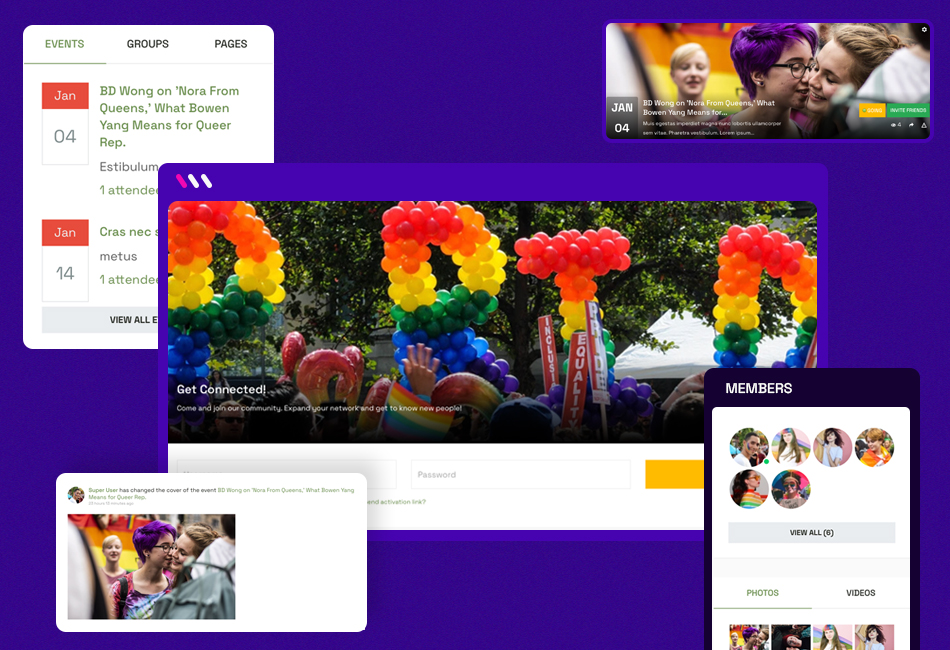Click the share arrow icon on the event card

(911, 125)
